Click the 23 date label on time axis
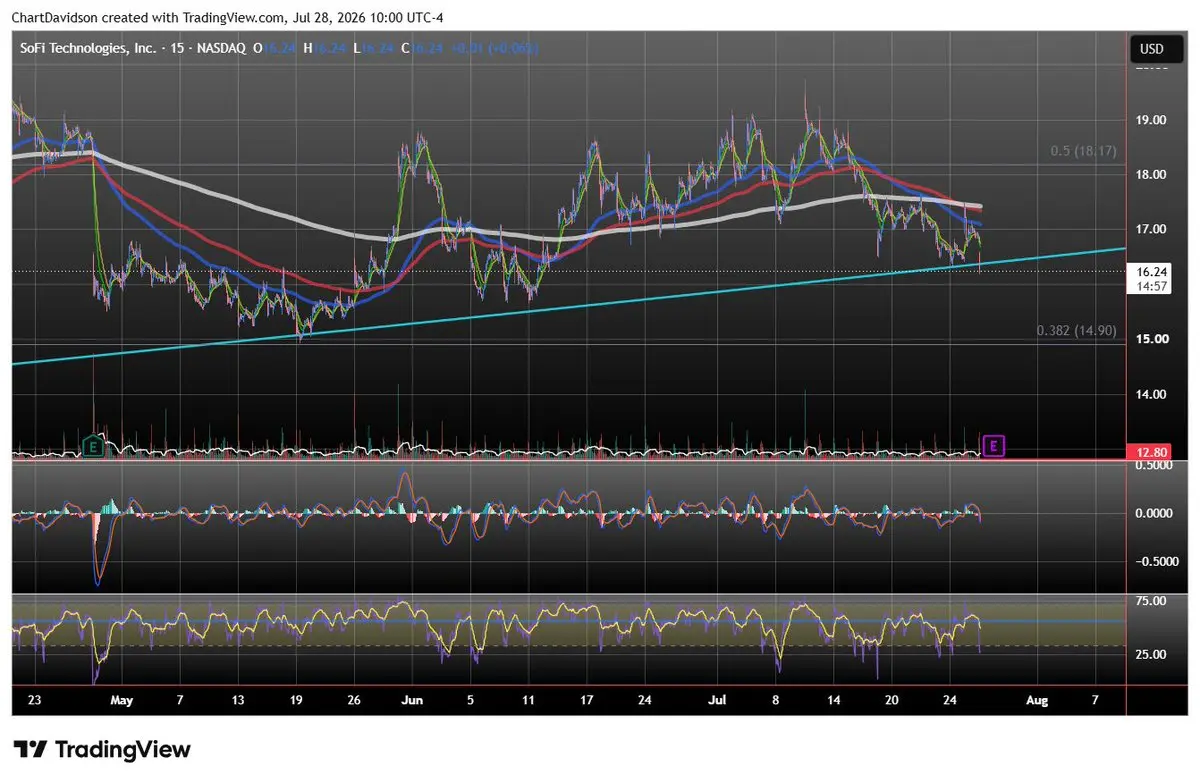Viewport: 1200px width, 783px height. 36,700
